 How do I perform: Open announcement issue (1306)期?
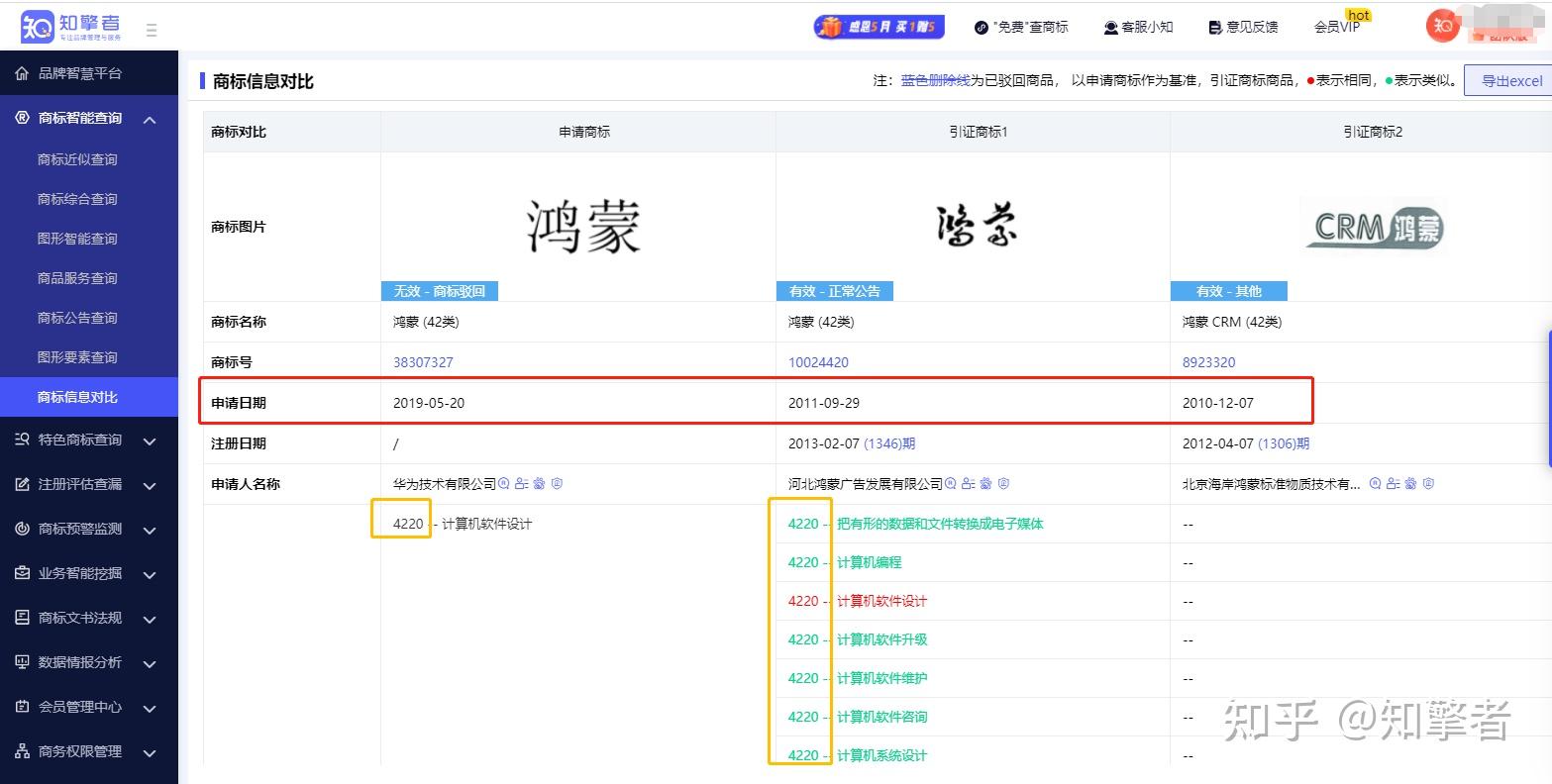pos(1284,443)
